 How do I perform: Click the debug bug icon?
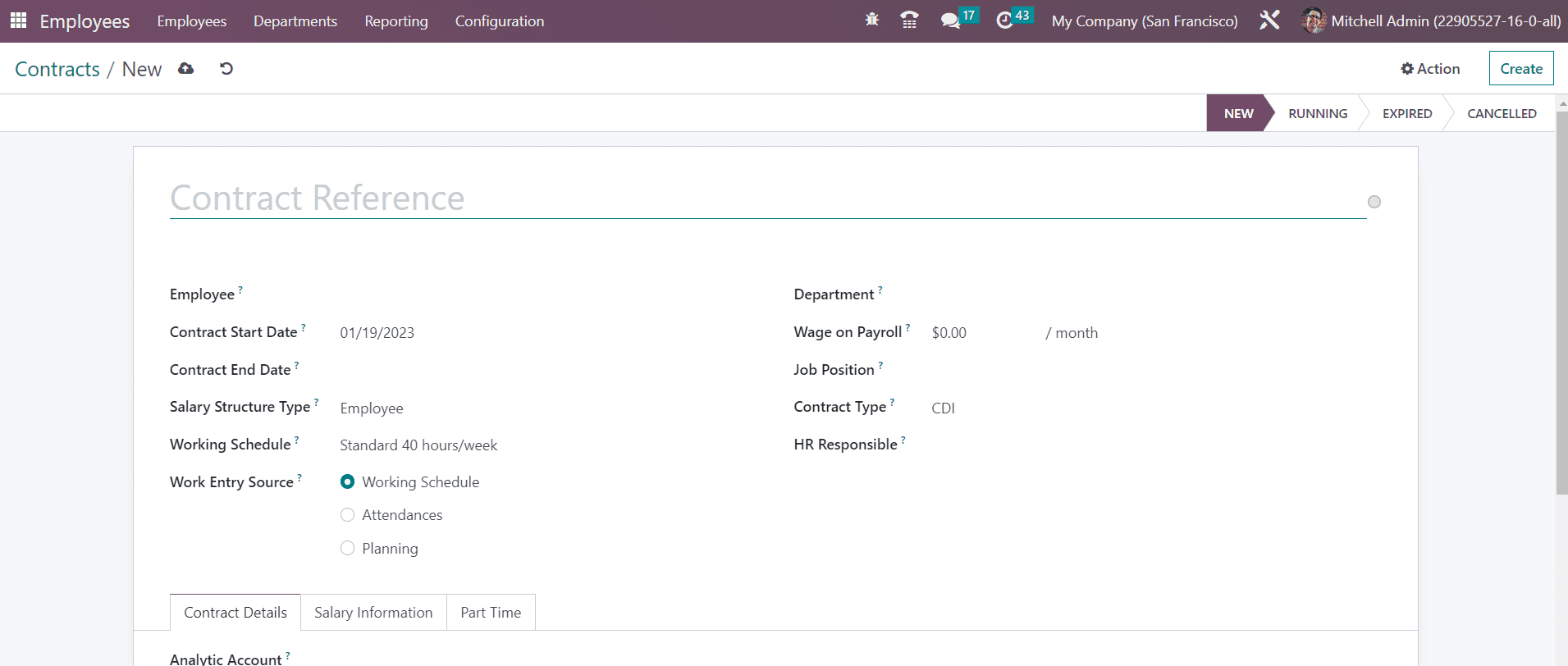871,20
